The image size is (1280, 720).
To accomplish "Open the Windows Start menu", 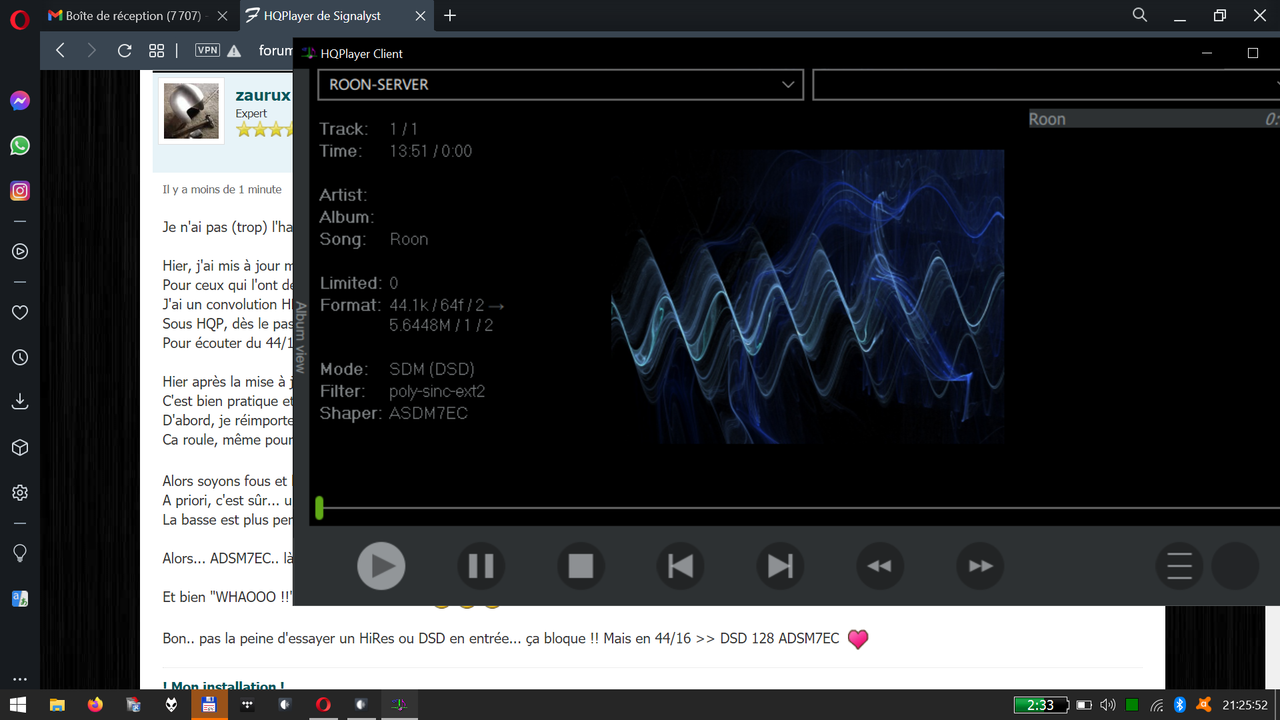I will pos(18,705).
